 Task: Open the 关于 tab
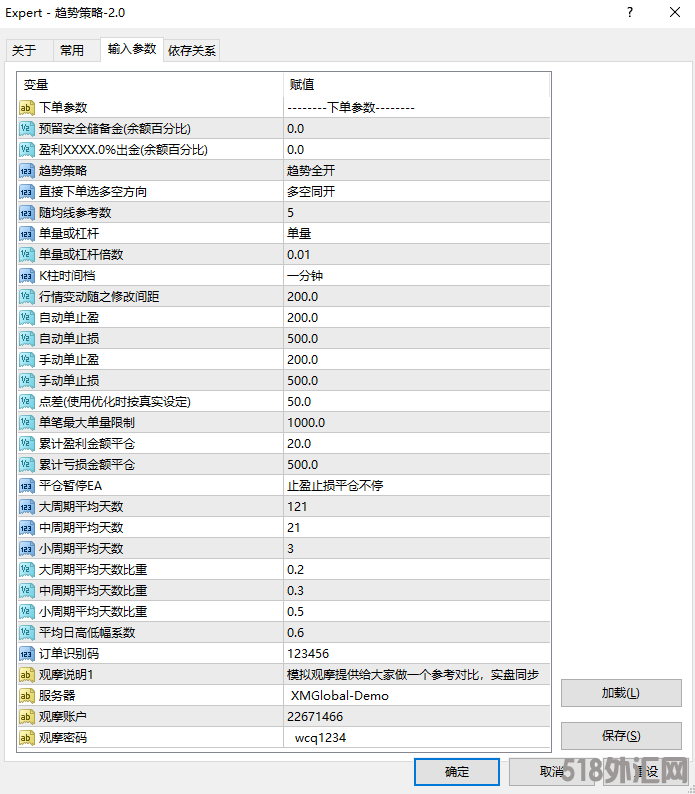(x=25, y=51)
